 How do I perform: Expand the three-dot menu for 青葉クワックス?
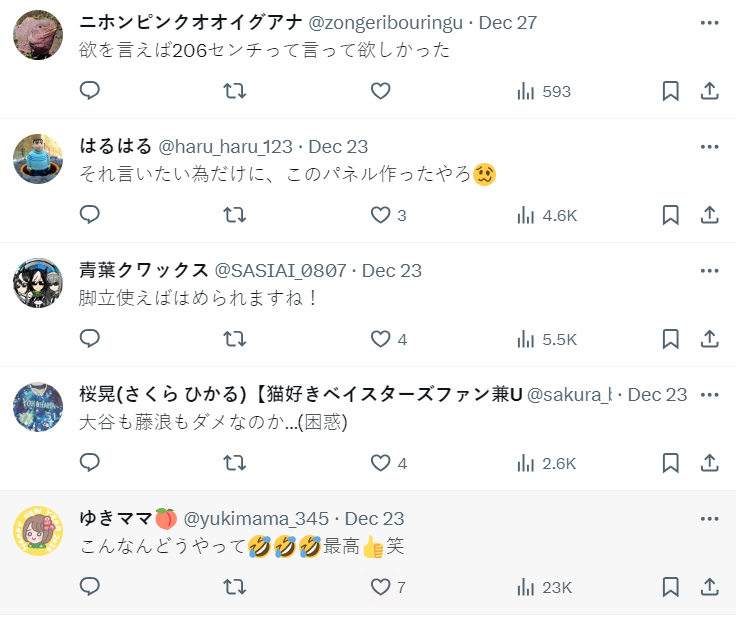coord(709,271)
